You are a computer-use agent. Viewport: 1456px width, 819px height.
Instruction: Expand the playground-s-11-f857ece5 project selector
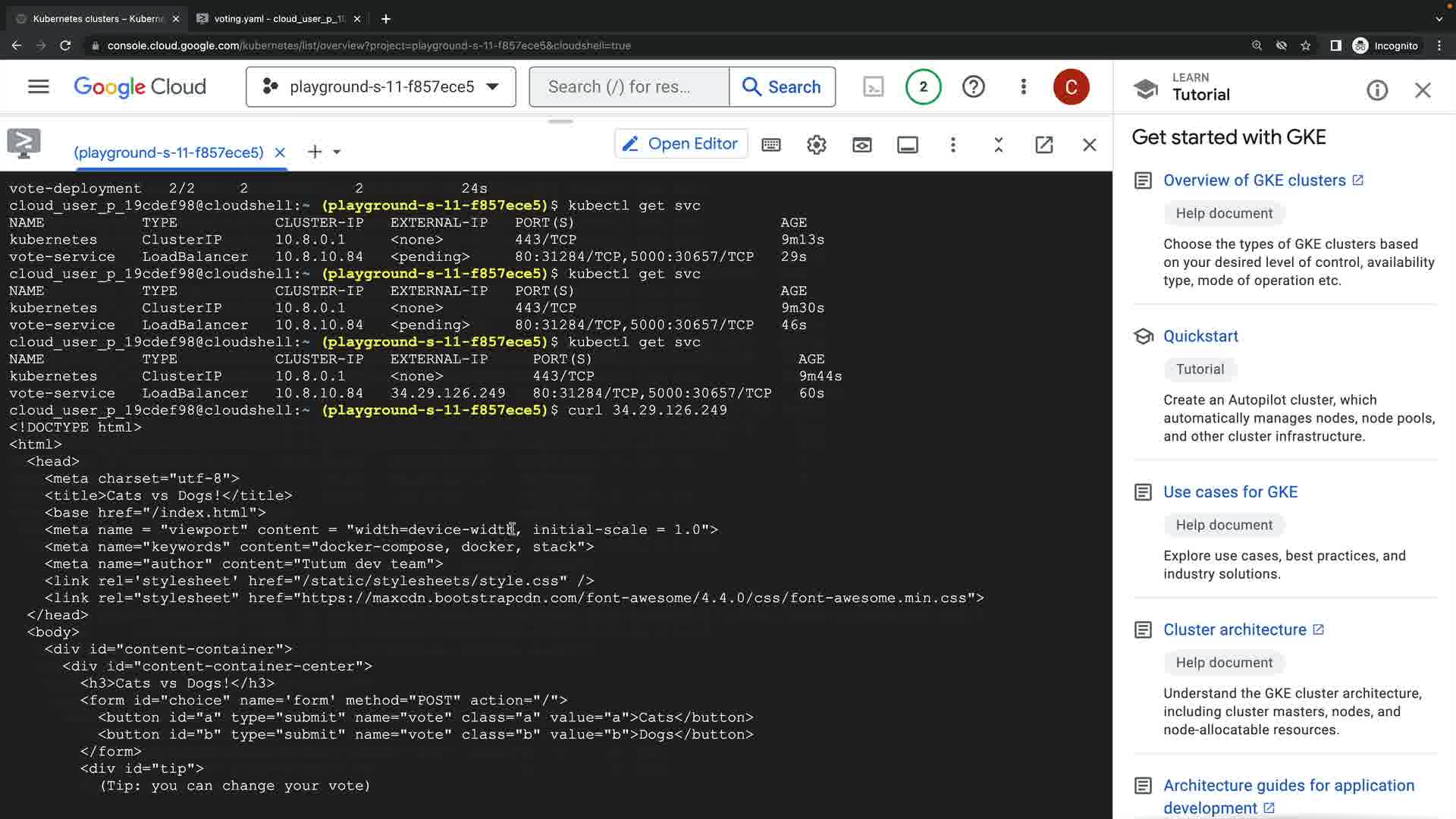[x=381, y=87]
